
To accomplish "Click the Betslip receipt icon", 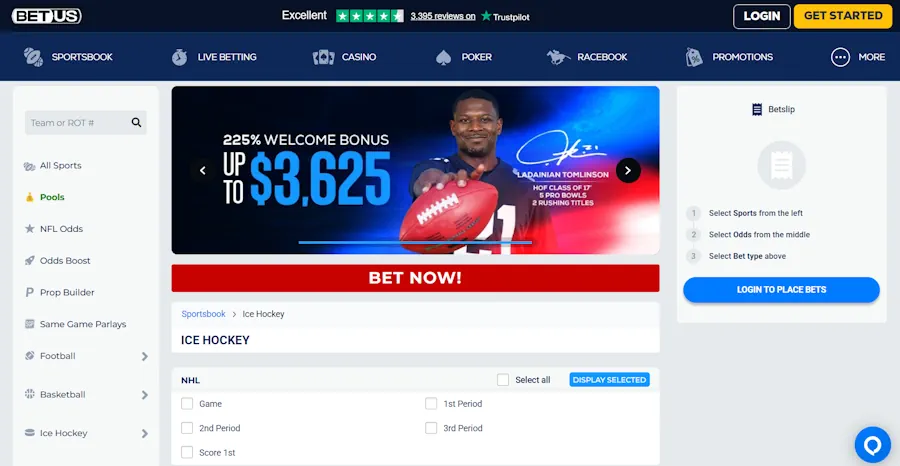I will (x=757, y=109).
